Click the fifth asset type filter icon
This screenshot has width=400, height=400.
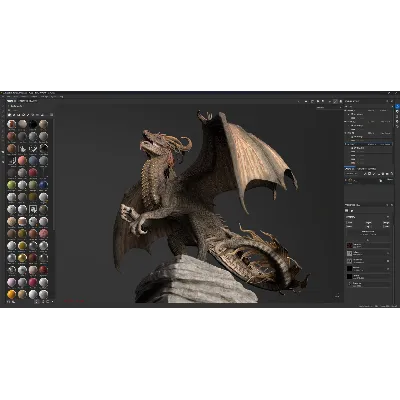pyautogui.click(x=28, y=115)
